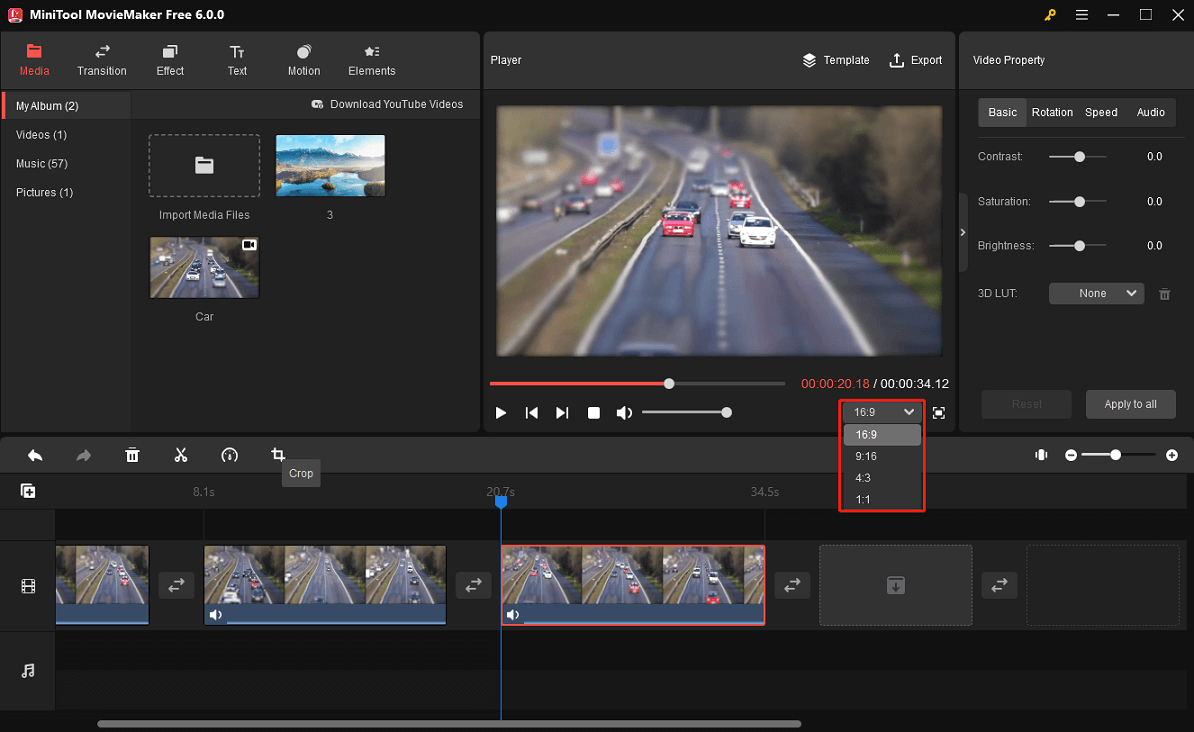Select the Crop tool
Viewport: 1194px width, 732px height.
pyautogui.click(x=278, y=455)
